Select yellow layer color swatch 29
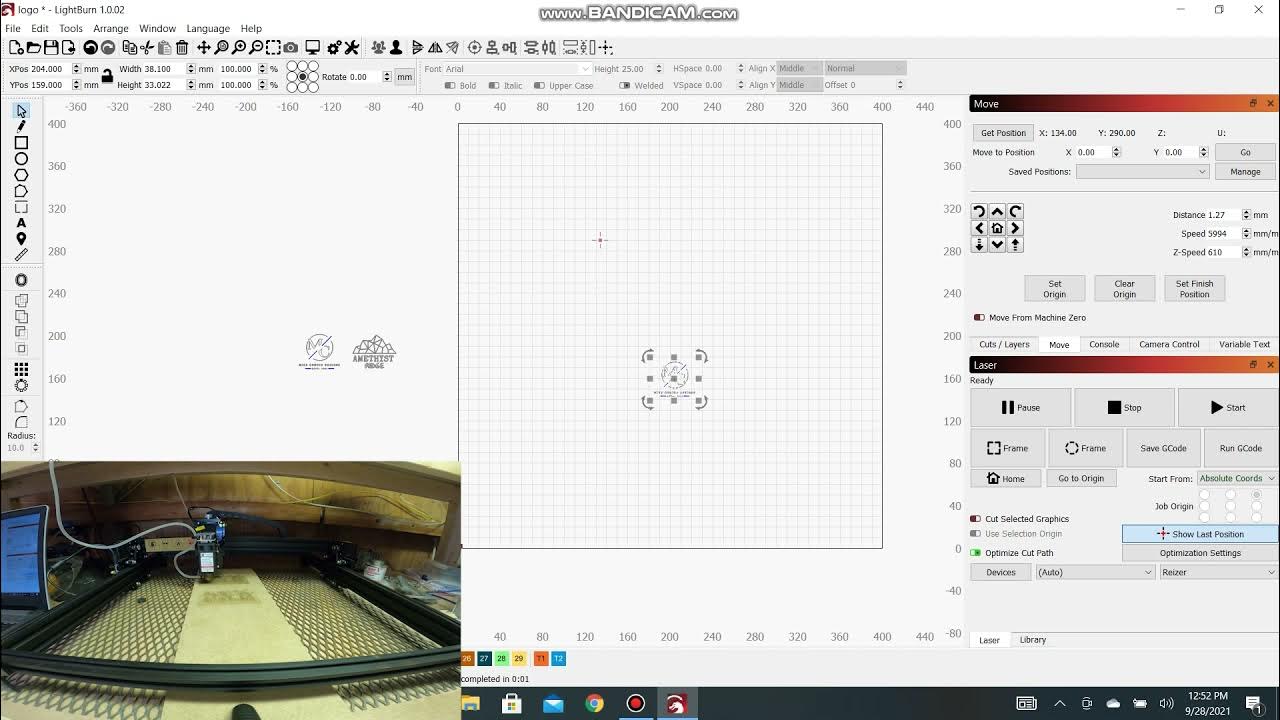This screenshot has height=720, width=1280. click(519, 658)
